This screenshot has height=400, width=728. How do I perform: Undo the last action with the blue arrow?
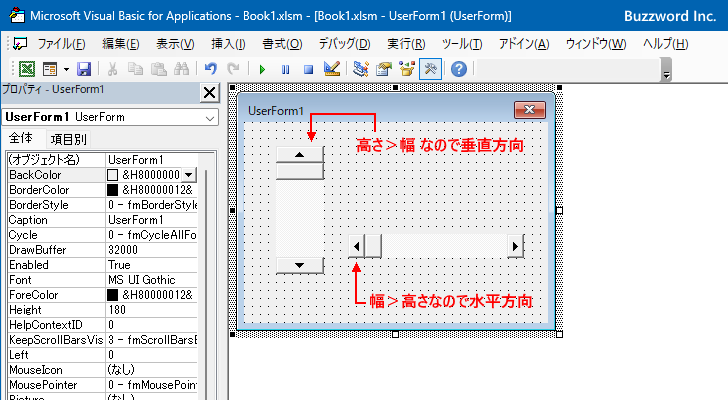click(211, 70)
